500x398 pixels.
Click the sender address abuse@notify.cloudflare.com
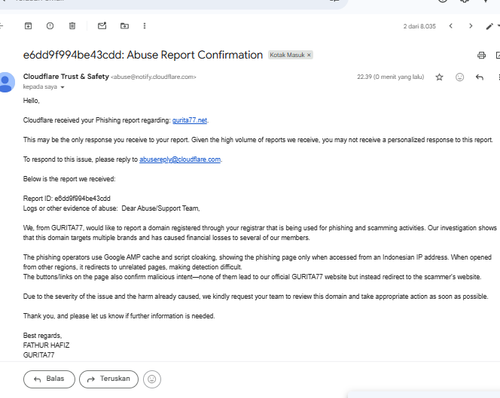[x=154, y=77]
